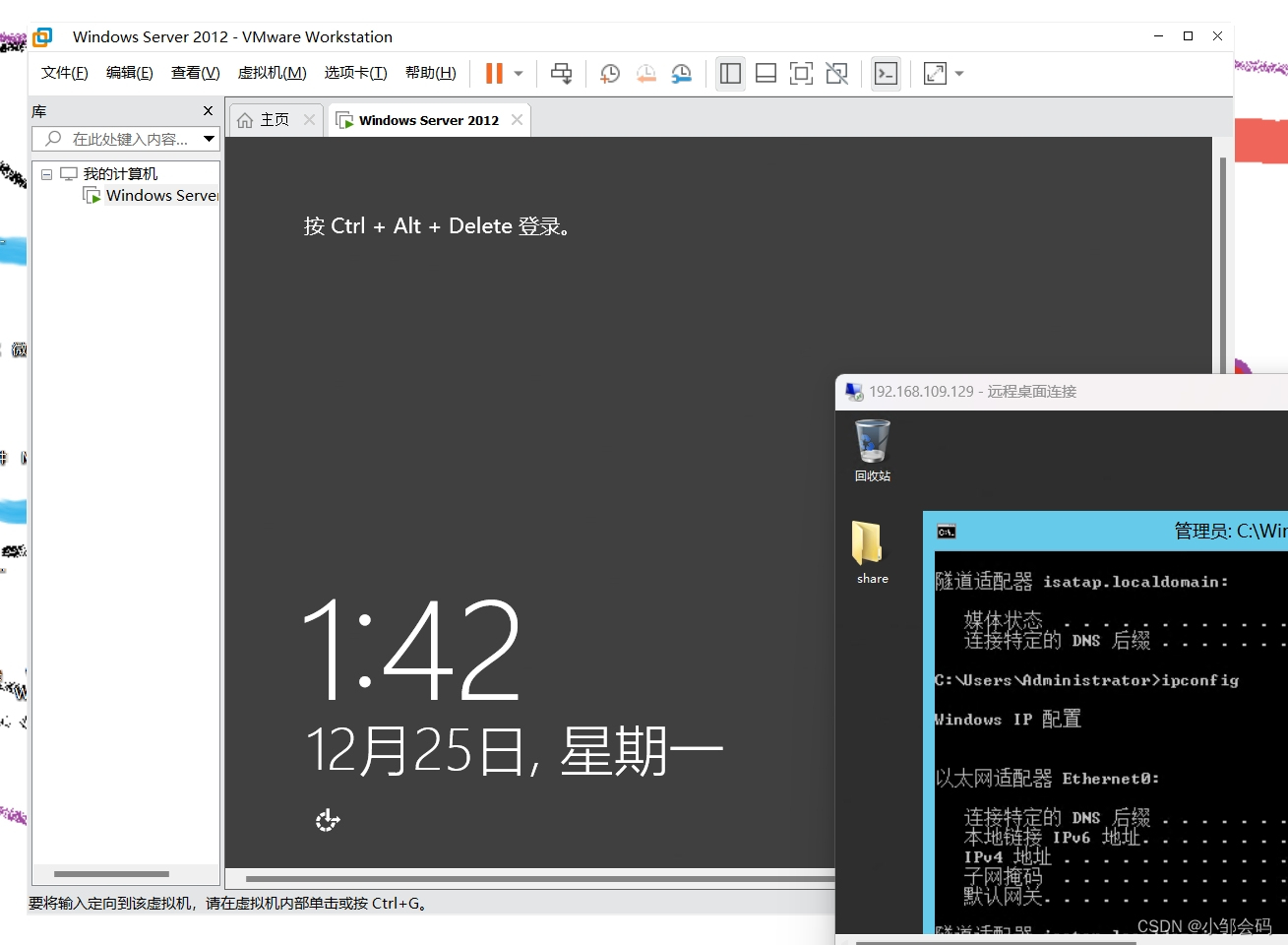Screen dimensions: 1288x945
Task: Close the 库 library panel
Action: [x=208, y=110]
